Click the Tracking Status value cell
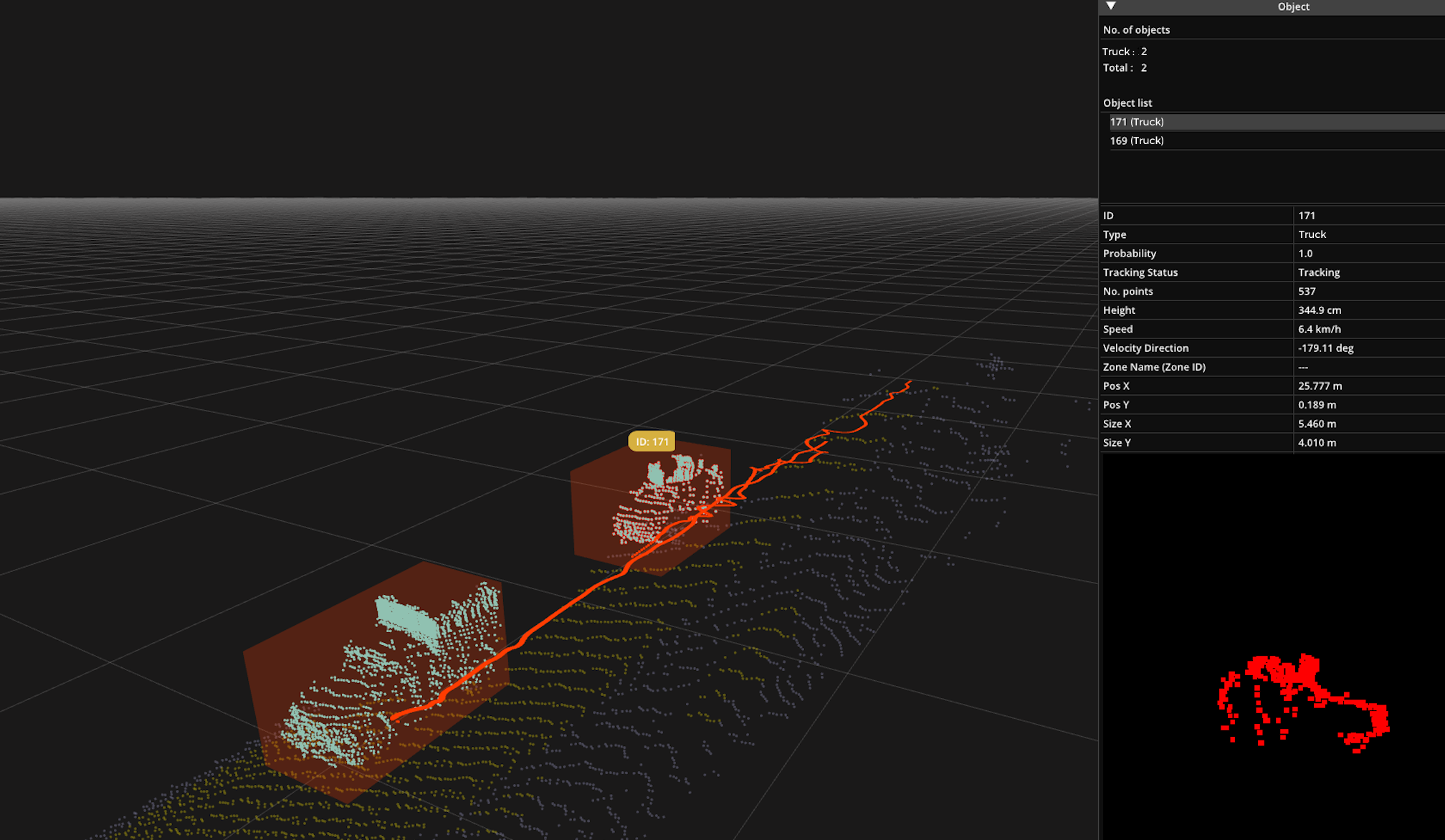 (1319, 272)
